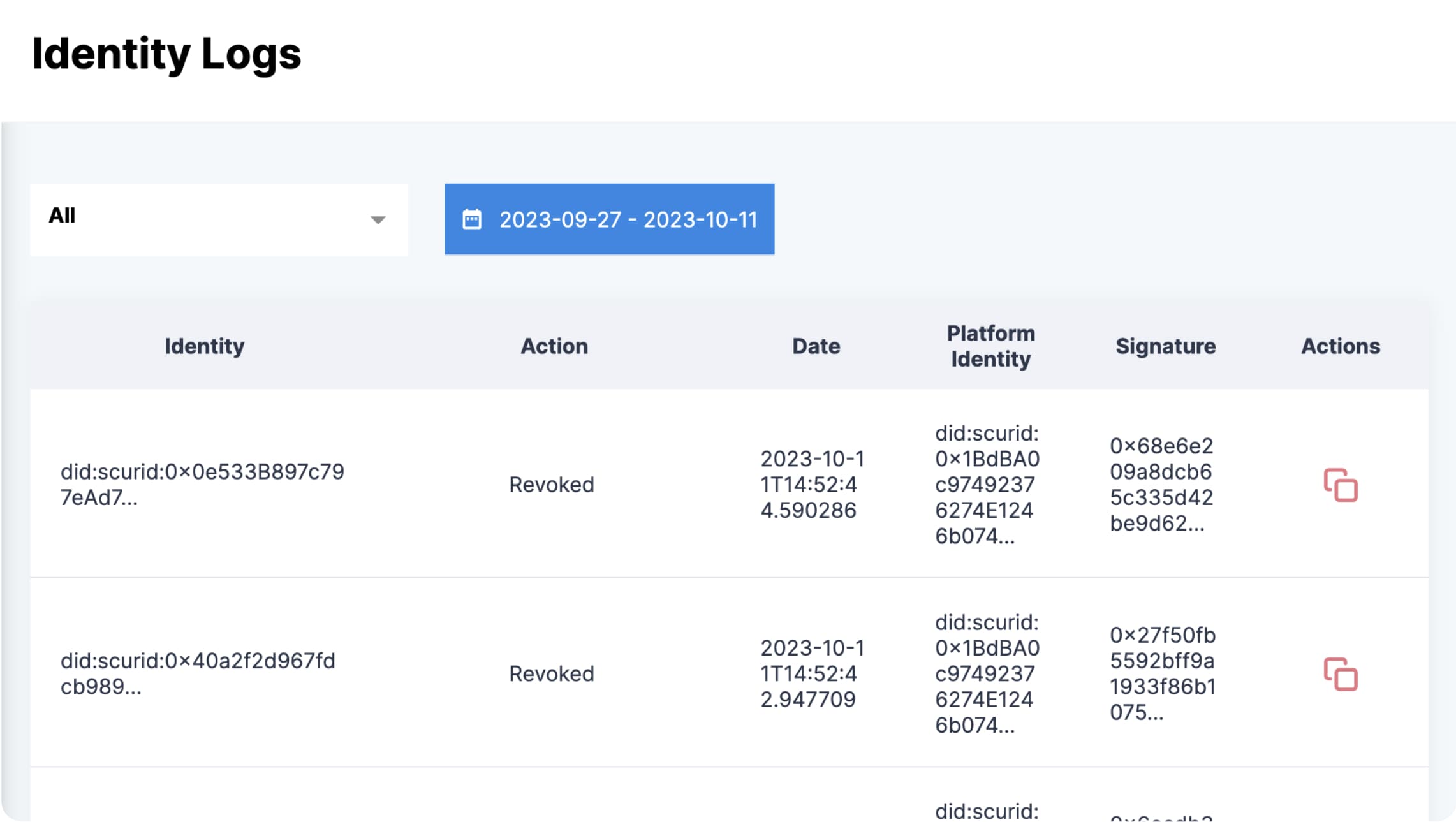Image resolution: width=1456 pixels, height=822 pixels.
Task: Click the Action column header
Action: 554,346
